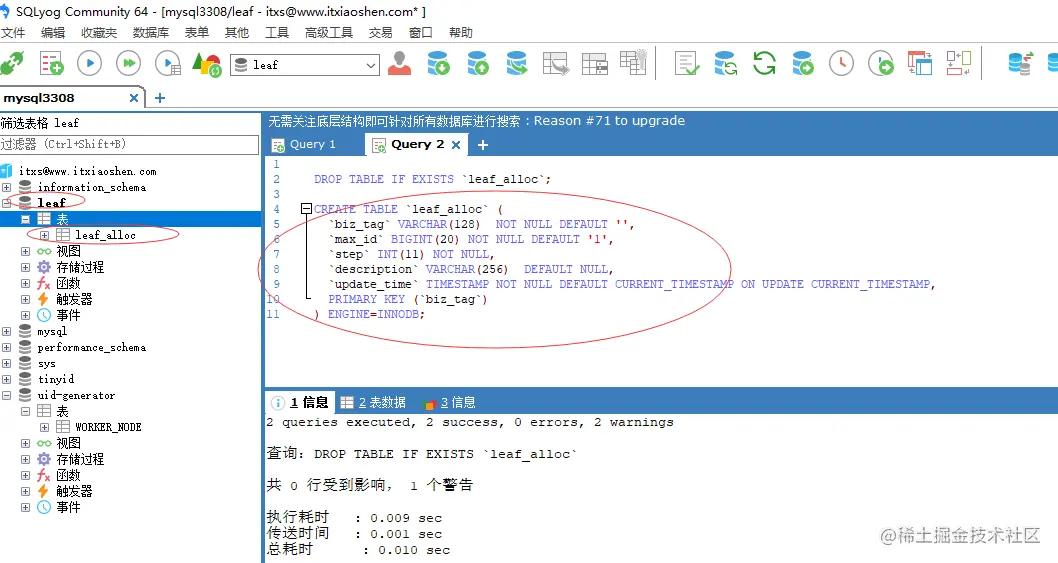Add a new query tab with plus
Screen dimensions: 1058x563
pyautogui.click(x=483, y=144)
